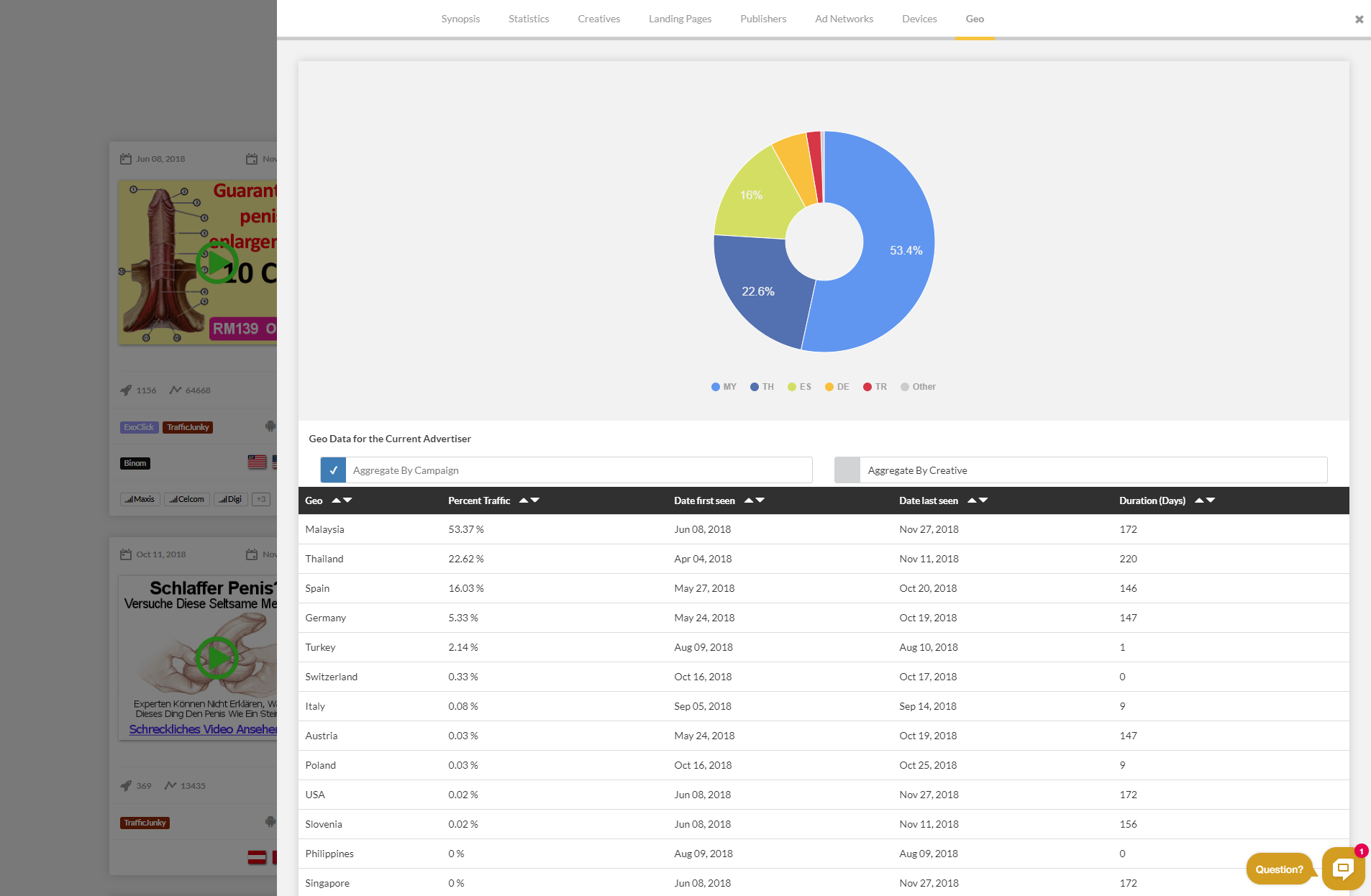Enable Aggregate By Creative checkbox
Image resolution: width=1371 pixels, height=896 pixels.
[847, 470]
